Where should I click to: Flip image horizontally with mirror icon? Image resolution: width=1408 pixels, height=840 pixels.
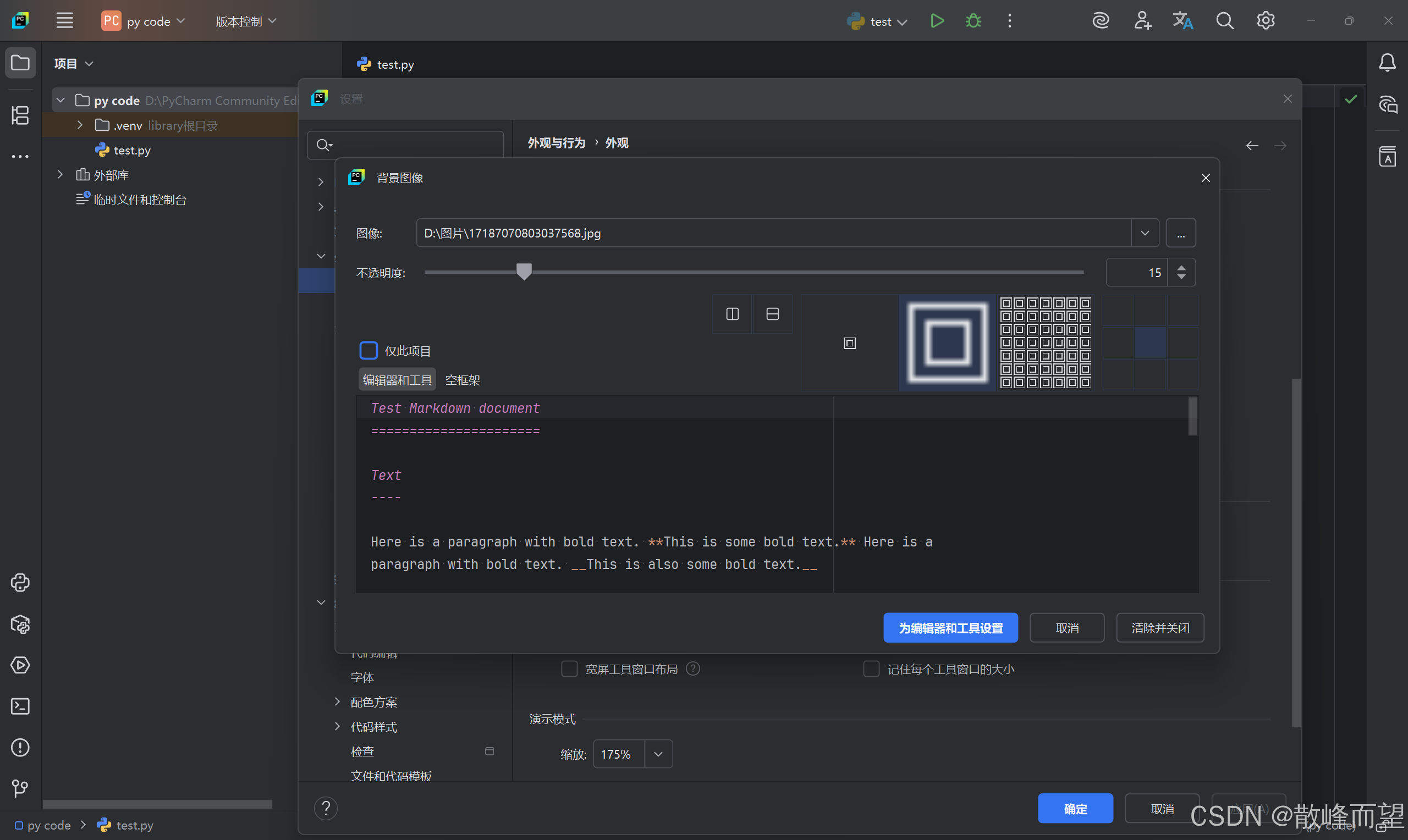pyautogui.click(x=732, y=314)
